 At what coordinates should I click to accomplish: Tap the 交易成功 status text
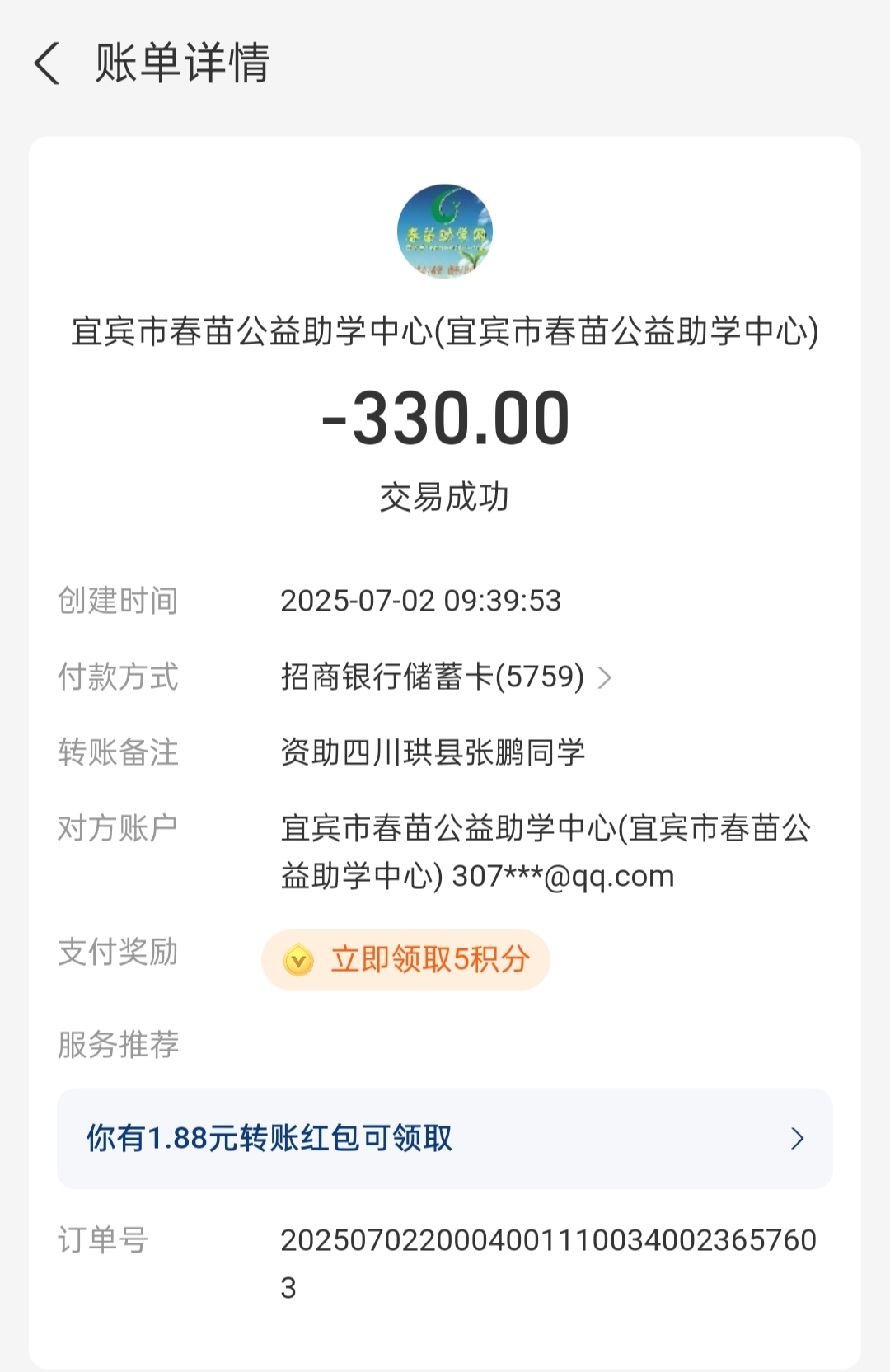pyautogui.click(x=445, y=498)
